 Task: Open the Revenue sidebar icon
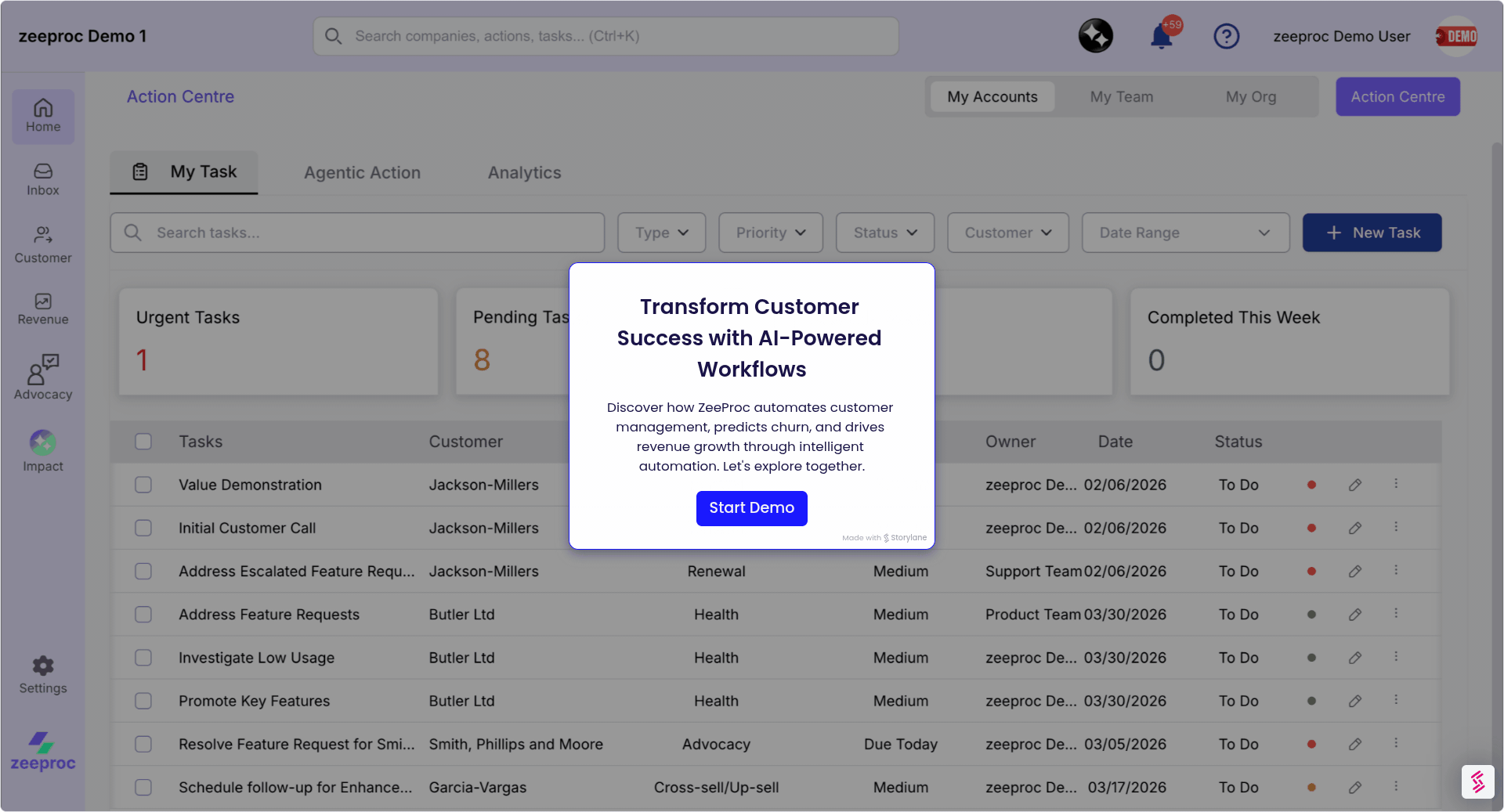pos(43,309)
